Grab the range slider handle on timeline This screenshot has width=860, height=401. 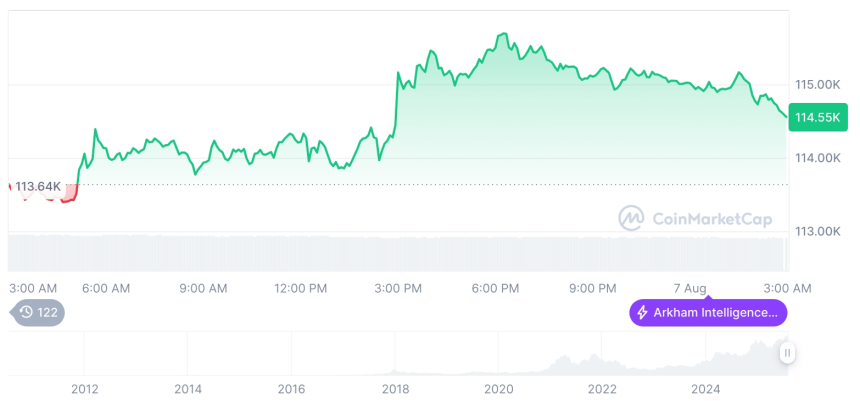(x=788, y=352)
